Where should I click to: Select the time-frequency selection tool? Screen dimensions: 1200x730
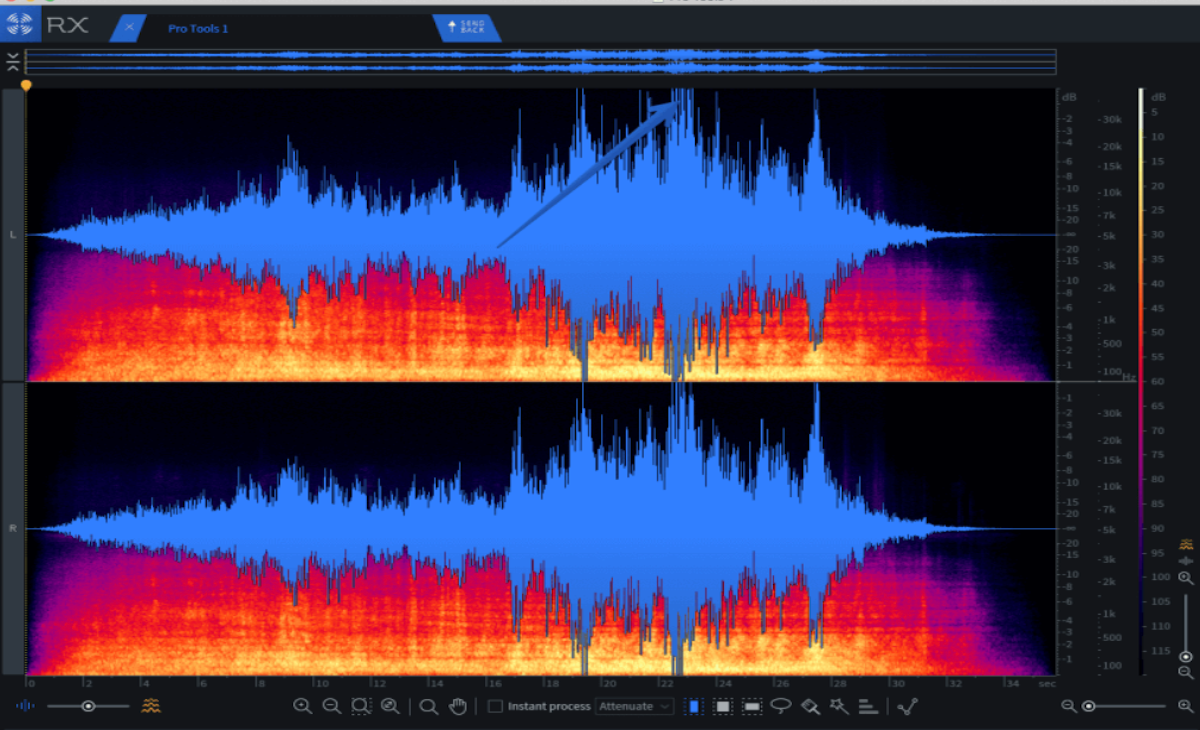pos(723,706)
